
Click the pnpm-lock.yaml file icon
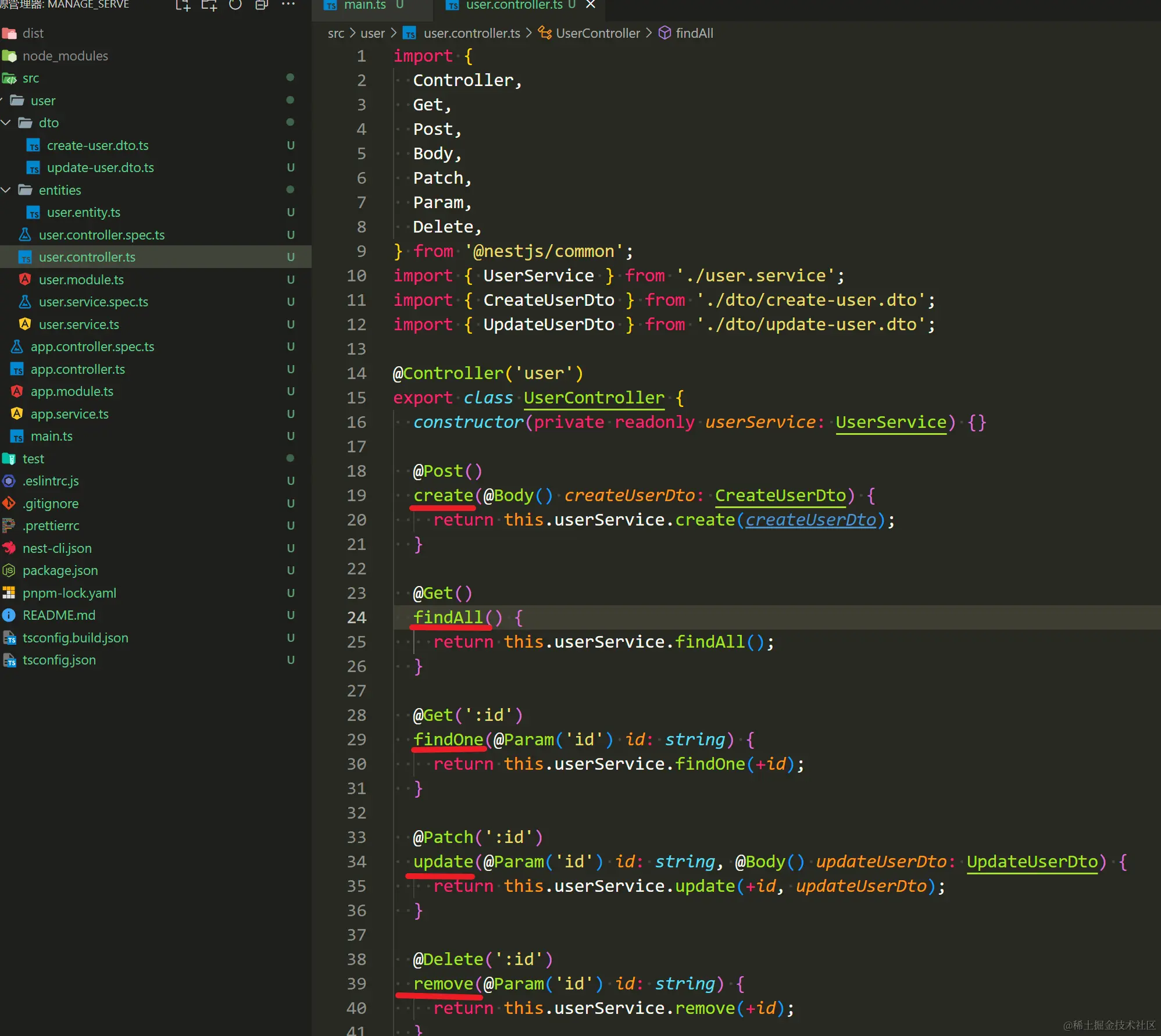point(9,593)
